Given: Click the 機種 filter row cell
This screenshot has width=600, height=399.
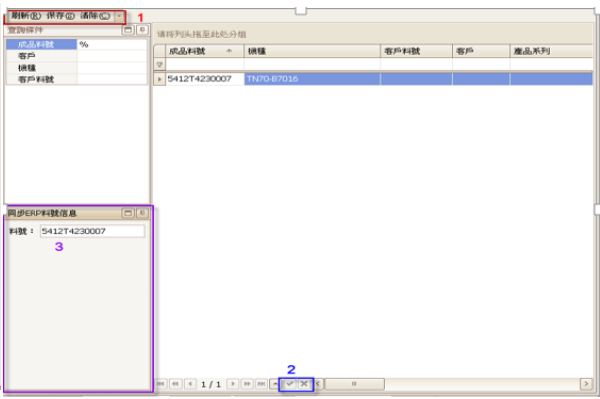Looking at the screenshot, I should coord(312,65).
